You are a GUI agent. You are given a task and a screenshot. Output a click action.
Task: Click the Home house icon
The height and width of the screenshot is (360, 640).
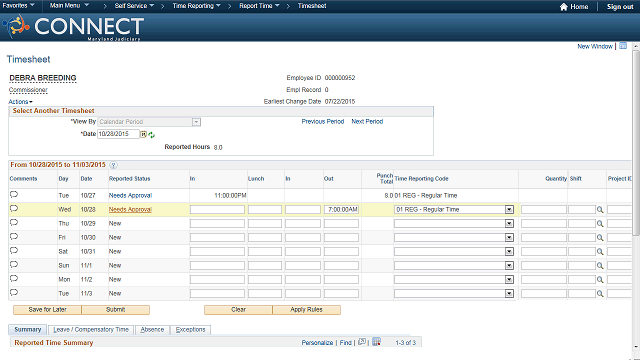[564, 7]
